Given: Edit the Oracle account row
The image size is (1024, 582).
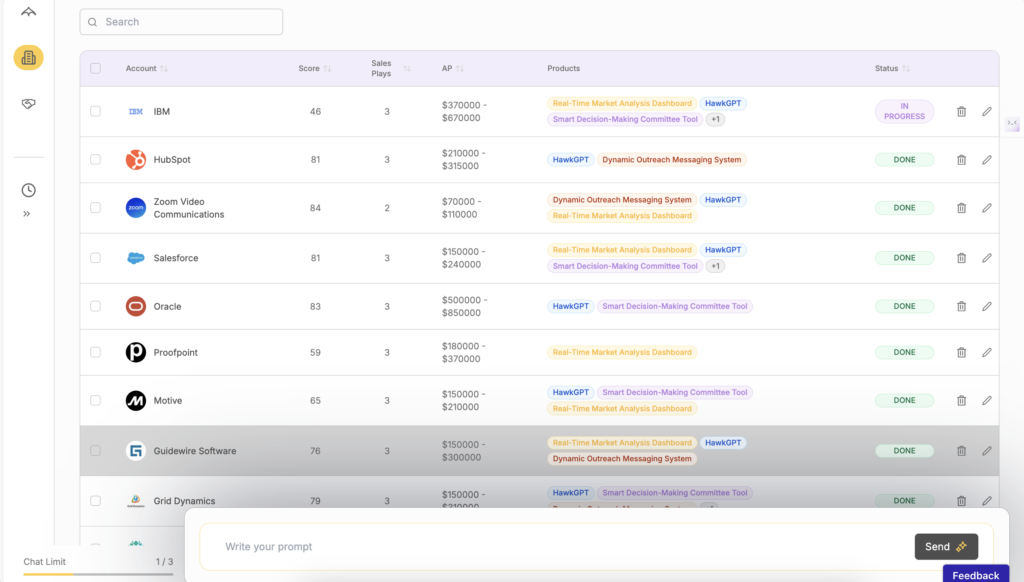Looking at the screenshot, I should tap(987, 306).
